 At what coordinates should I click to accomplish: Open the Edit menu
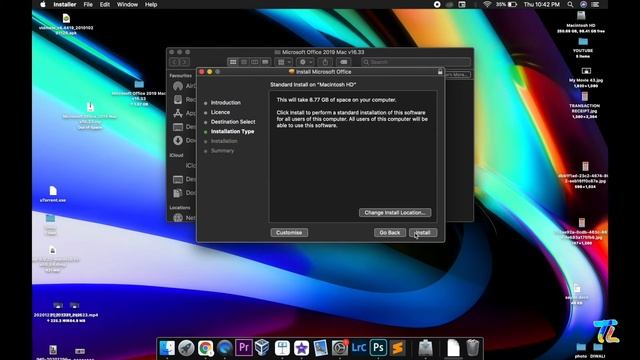click(x=105, y=4)
